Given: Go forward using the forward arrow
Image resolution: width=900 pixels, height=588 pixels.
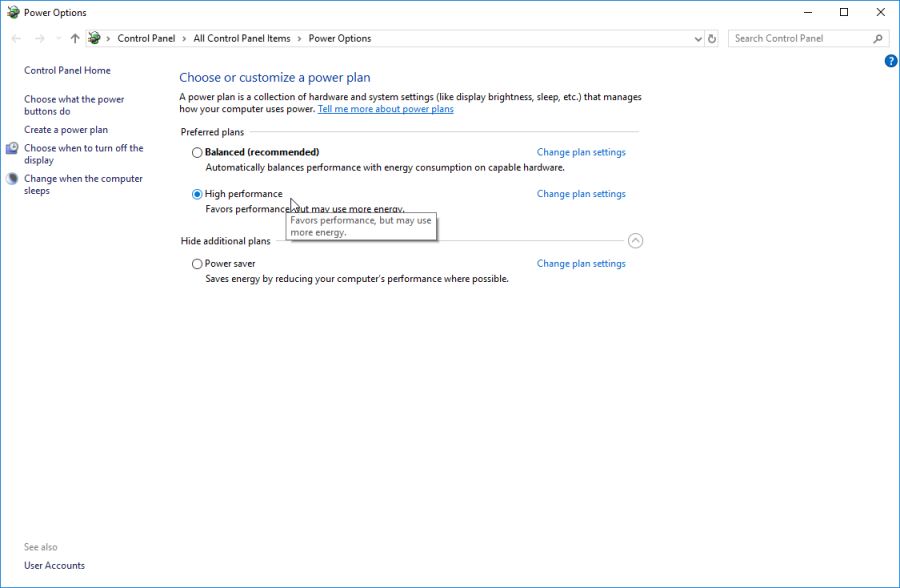Looking at the screenshot, I should point(40,38).
